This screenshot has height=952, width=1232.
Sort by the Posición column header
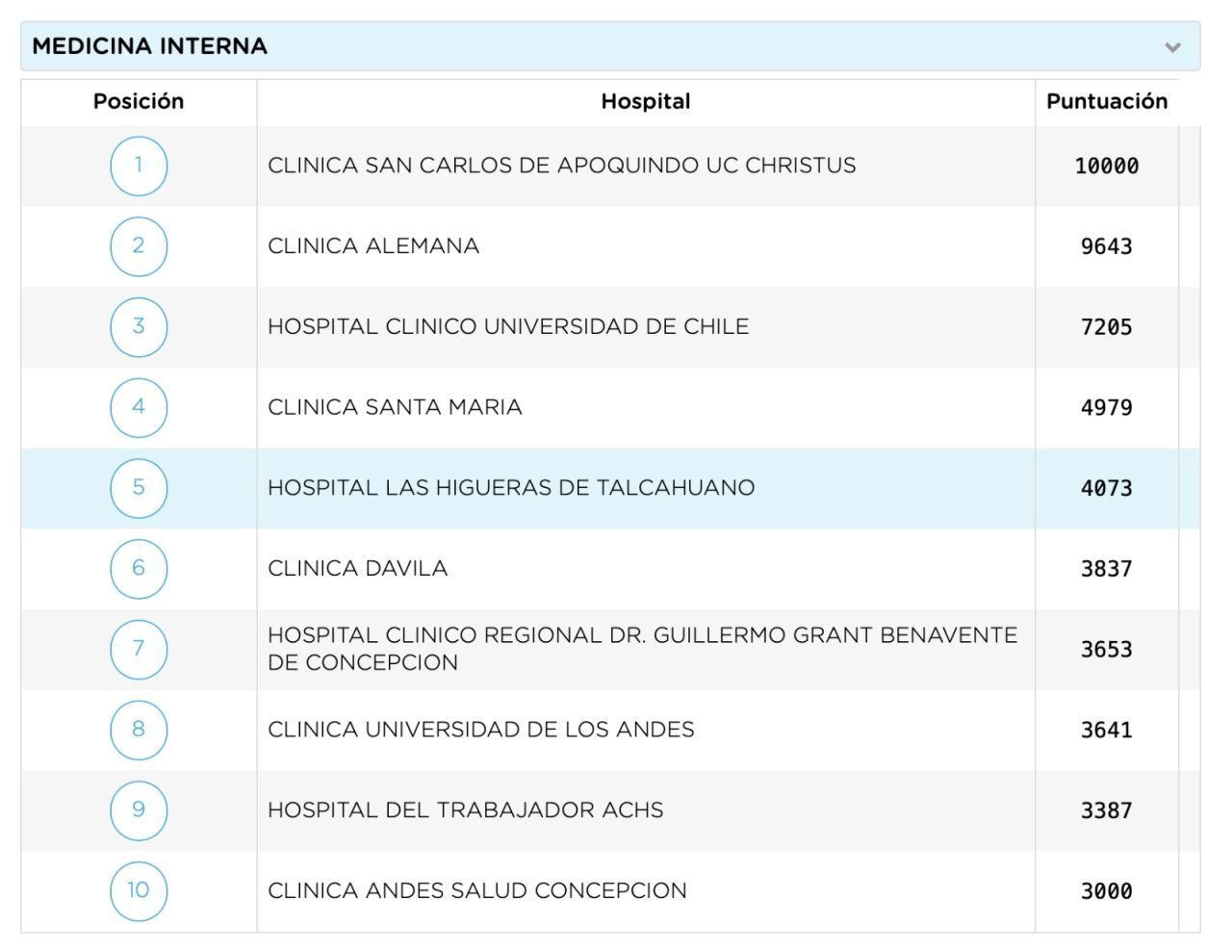pyautogui.click(x=139, y=102)
